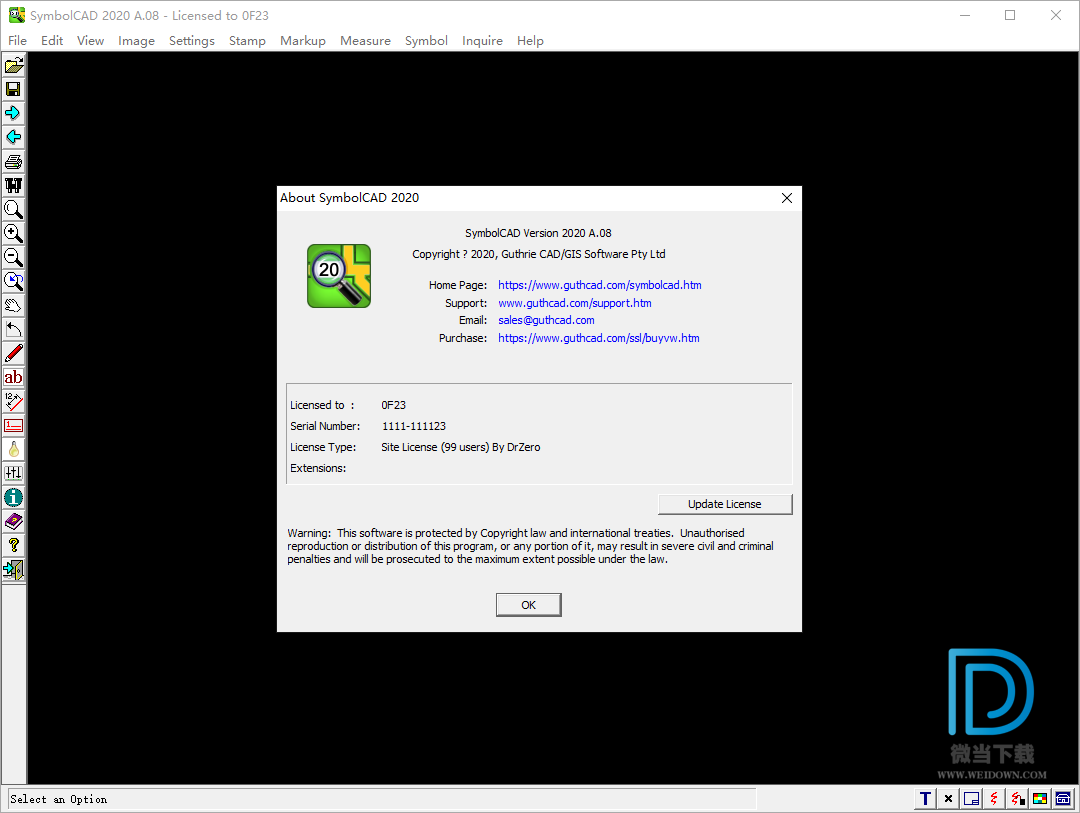The width and height of the screenshot is (1080, 813).
Task: Select the 'ab' text markup tool
Action: tap(14, 378)
